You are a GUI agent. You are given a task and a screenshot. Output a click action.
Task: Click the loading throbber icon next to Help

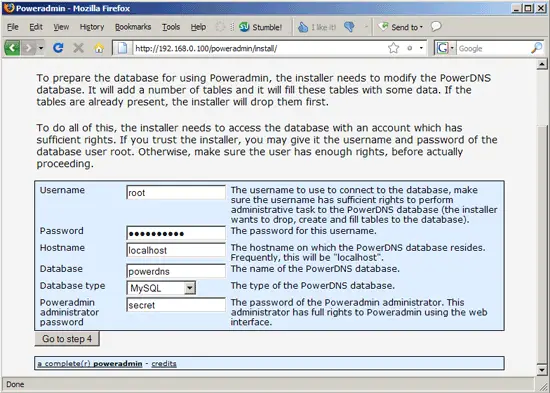220,27
